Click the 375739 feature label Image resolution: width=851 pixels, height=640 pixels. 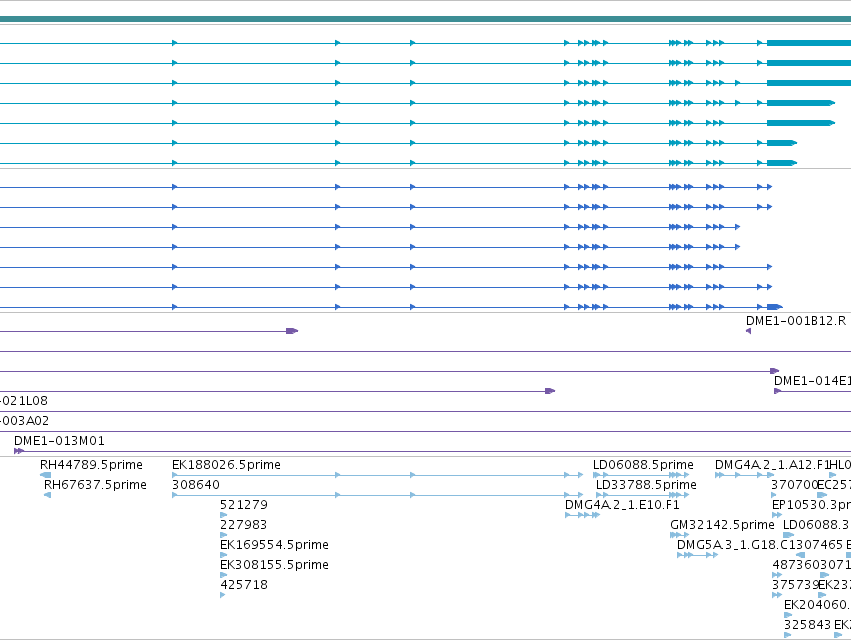795,585
